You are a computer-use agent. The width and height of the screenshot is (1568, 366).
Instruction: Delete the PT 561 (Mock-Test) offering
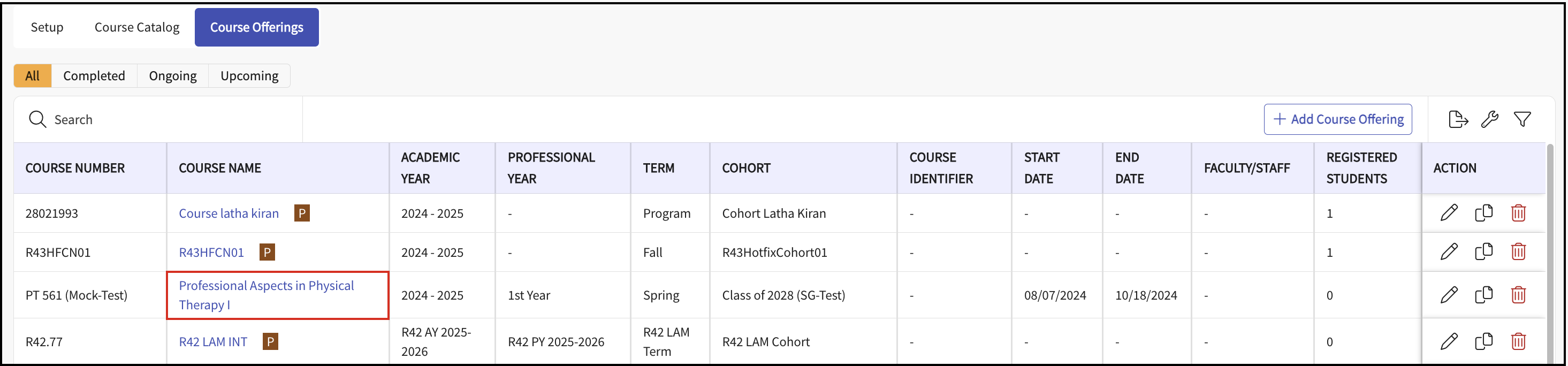pyautogui.click(x=1518, y=295)
